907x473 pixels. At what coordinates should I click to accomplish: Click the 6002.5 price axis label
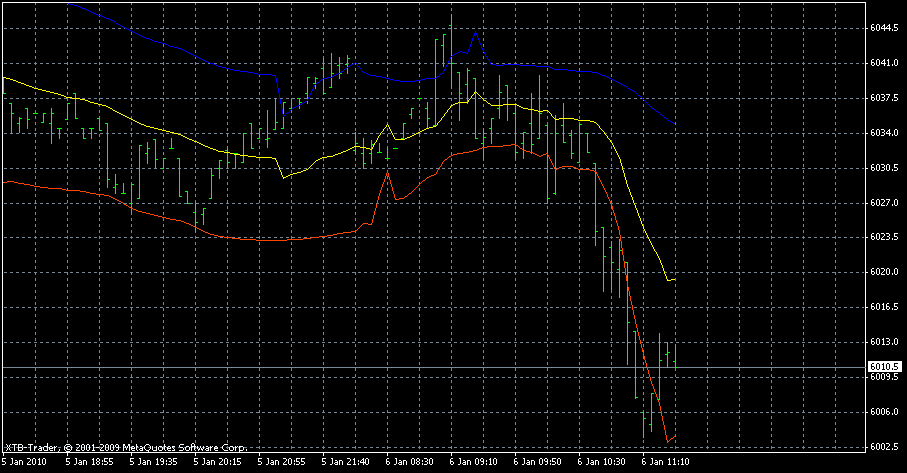click(x=883, y=447)
